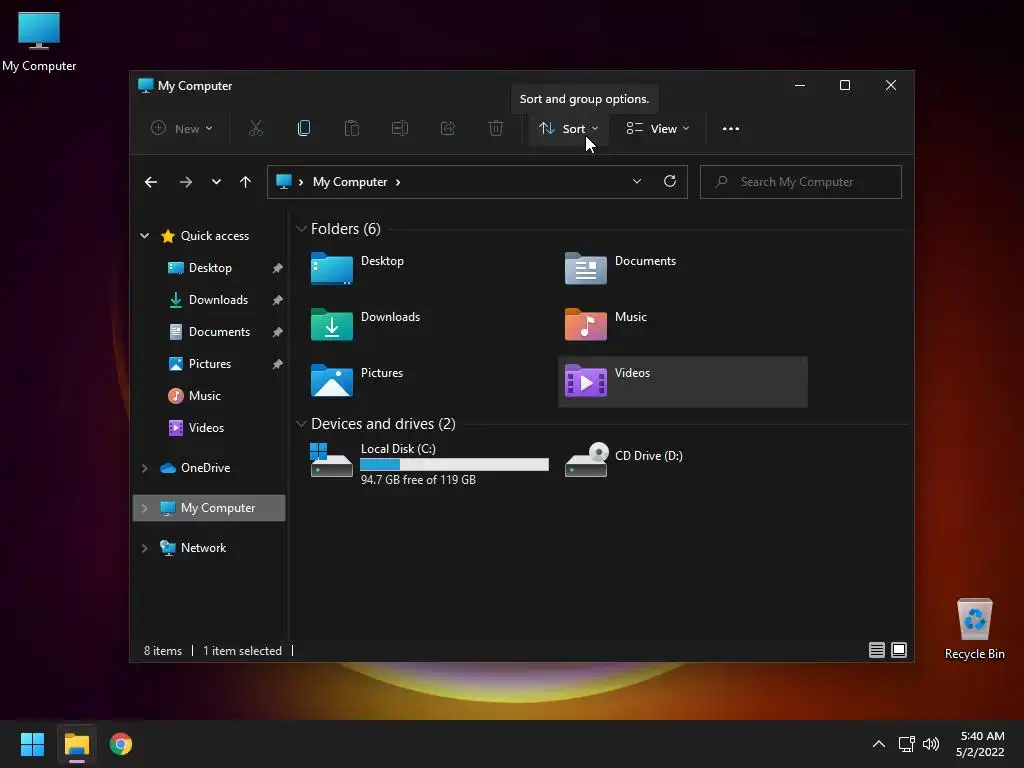The image size is (1024, 768).
Task: Open Downloads in Quick access sidebar
Action: coord(218,300)
